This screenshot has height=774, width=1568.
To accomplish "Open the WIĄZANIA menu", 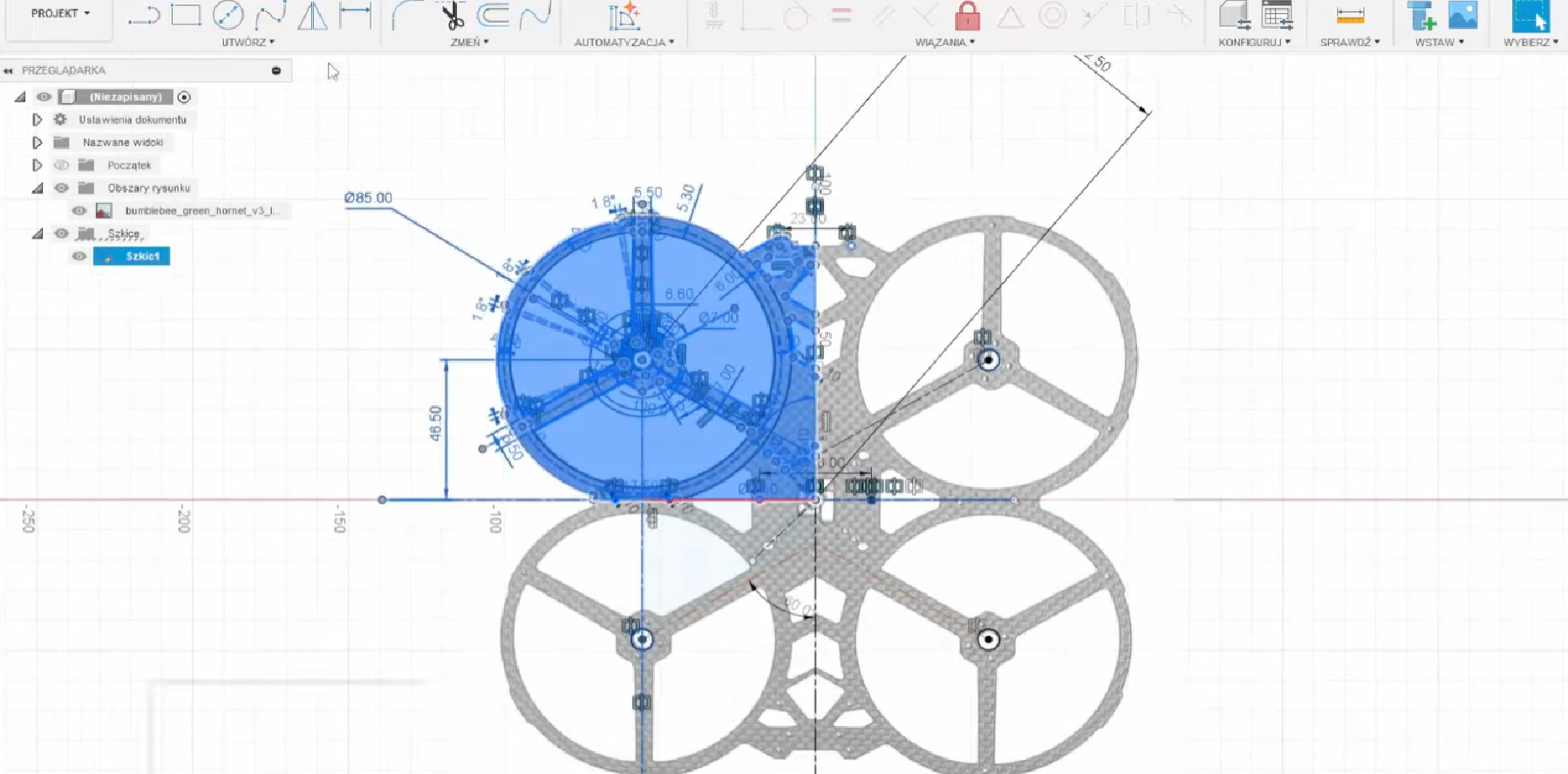I will [944, 42].
